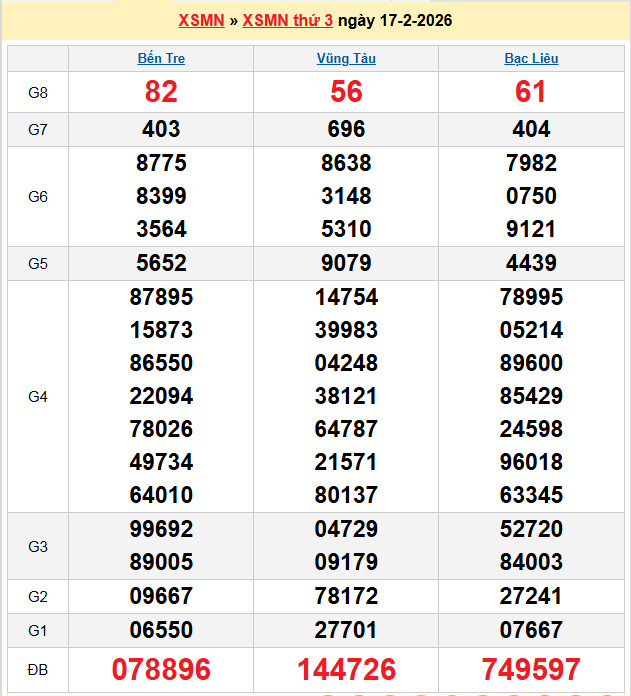Select the G4 row label
631x696 pixels.
coord(38,397)
